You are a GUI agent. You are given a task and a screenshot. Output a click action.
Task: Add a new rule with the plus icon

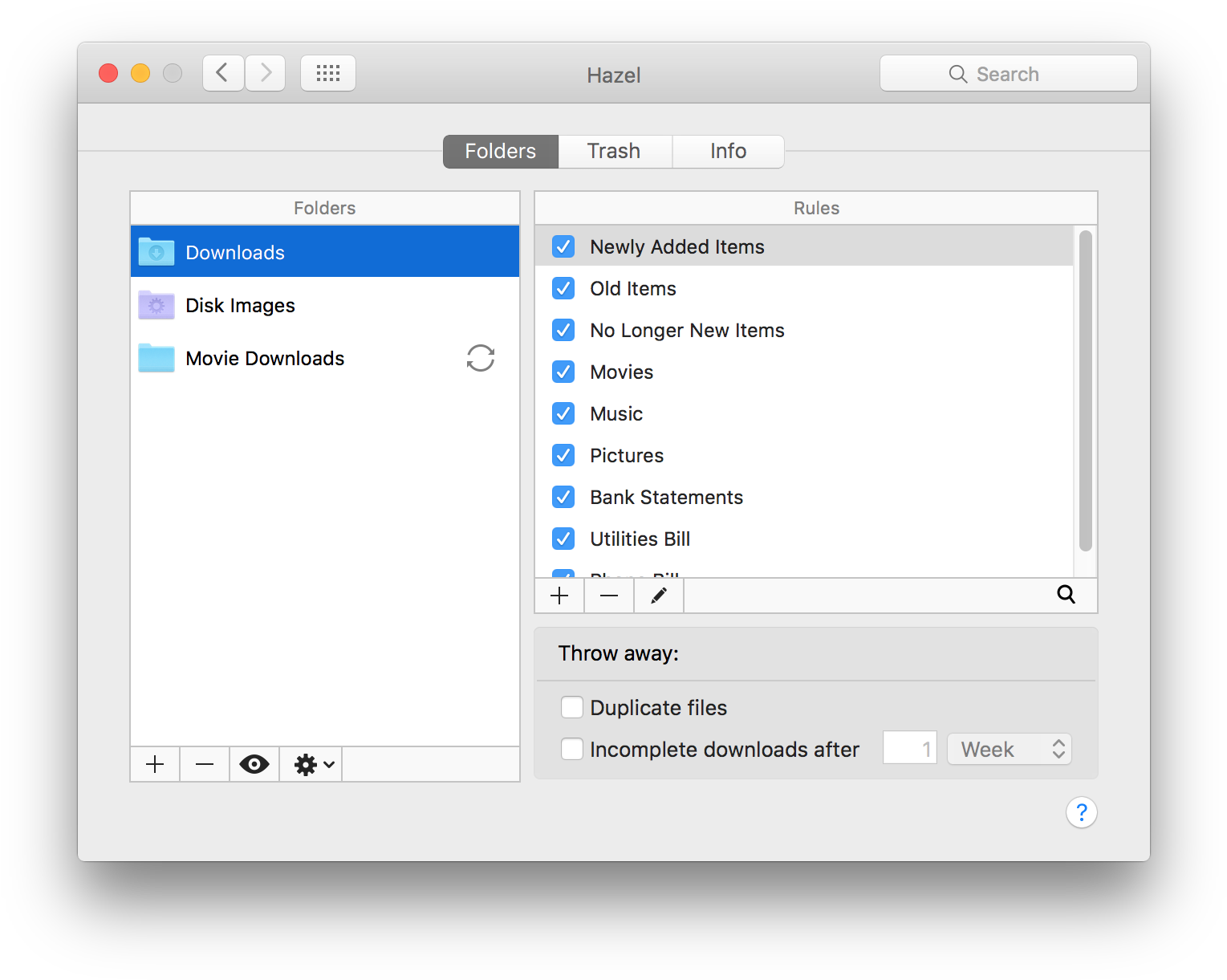(559, 595)
